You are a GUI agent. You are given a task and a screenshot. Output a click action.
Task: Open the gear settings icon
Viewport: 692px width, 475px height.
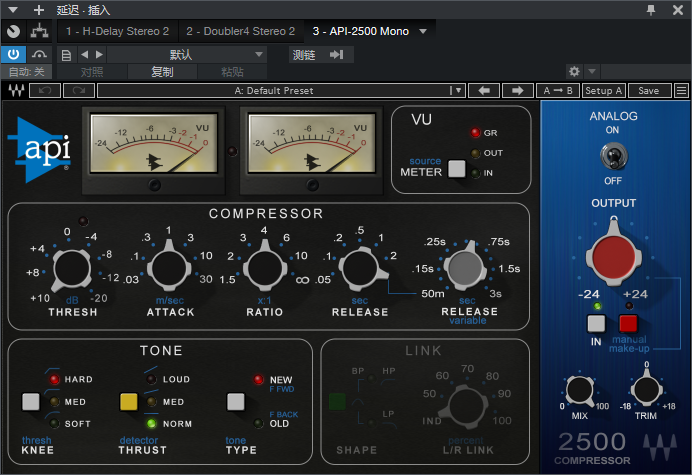pos(574,71)
